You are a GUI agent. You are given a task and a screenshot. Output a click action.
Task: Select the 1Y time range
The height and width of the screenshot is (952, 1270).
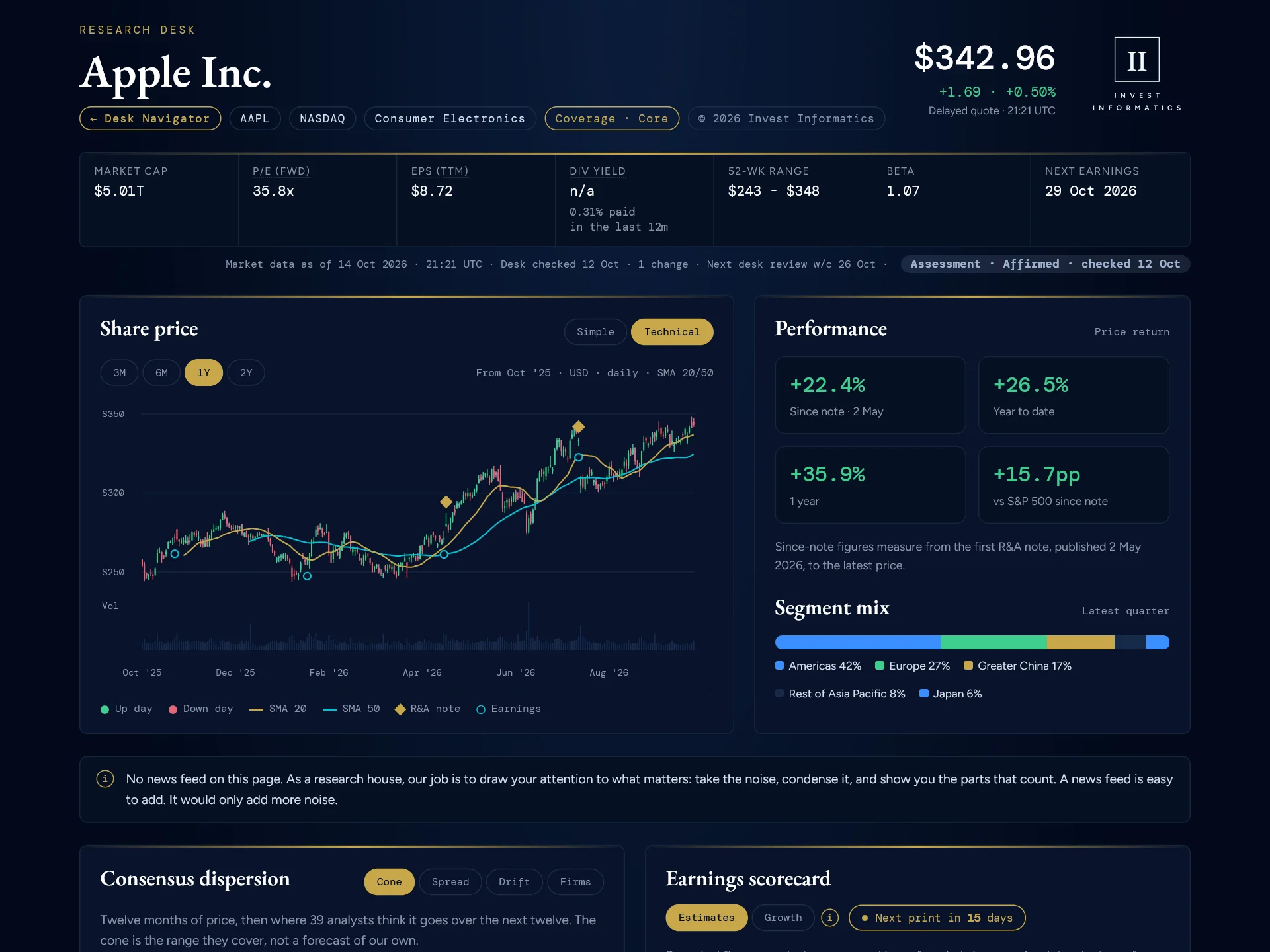pyautogui.click(x=204, y=373)
